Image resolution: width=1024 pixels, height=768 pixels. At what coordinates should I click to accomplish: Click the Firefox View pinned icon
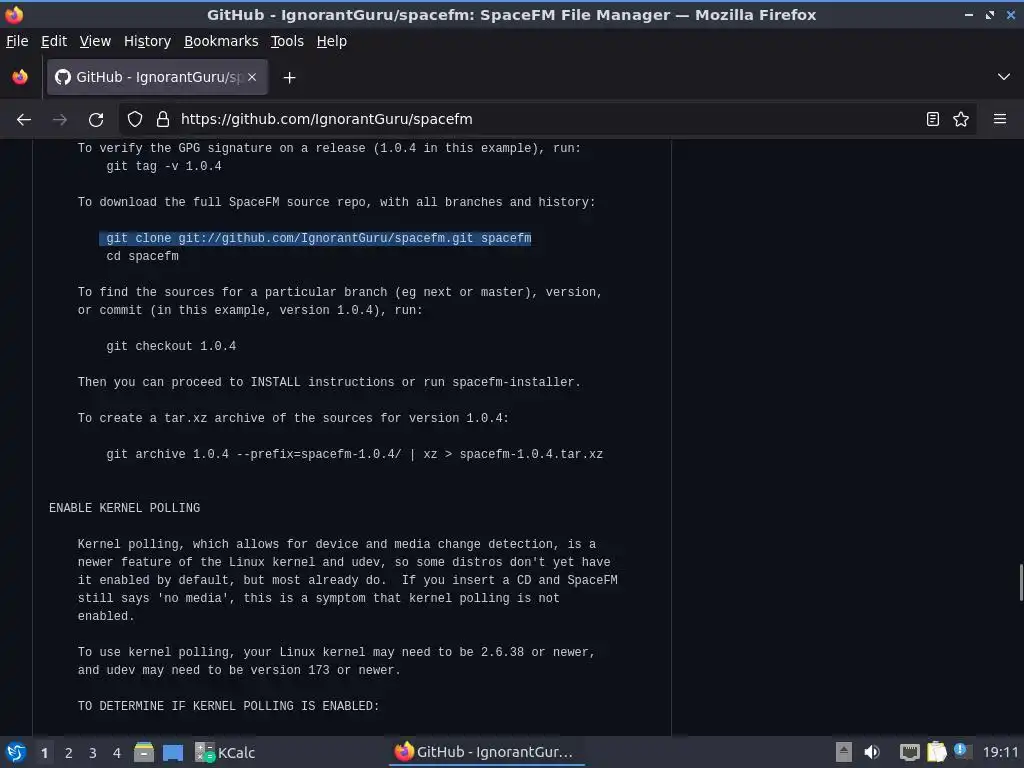(x=20, y=77)
